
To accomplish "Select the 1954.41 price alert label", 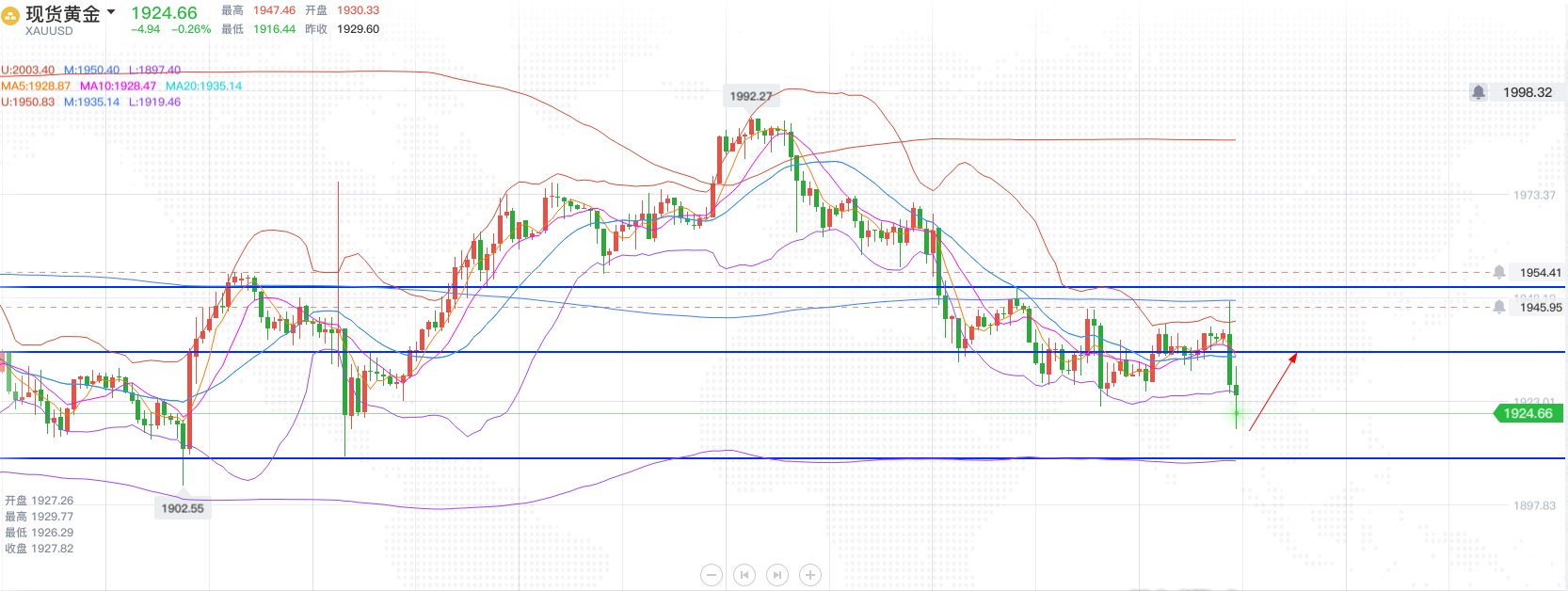I will point(1540,273).
